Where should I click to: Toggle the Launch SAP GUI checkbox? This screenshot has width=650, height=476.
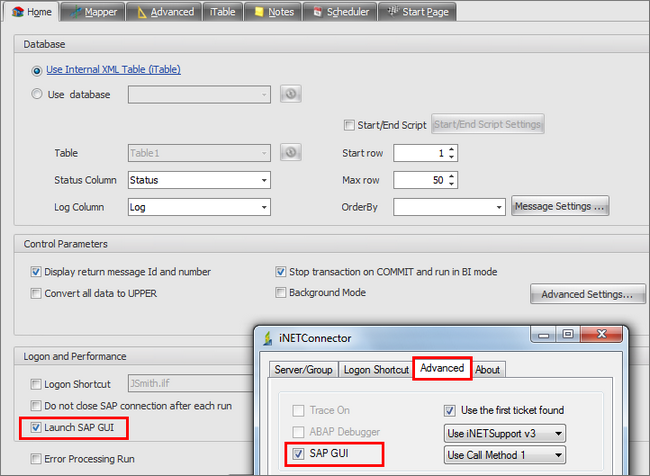(x=36, y=427)
